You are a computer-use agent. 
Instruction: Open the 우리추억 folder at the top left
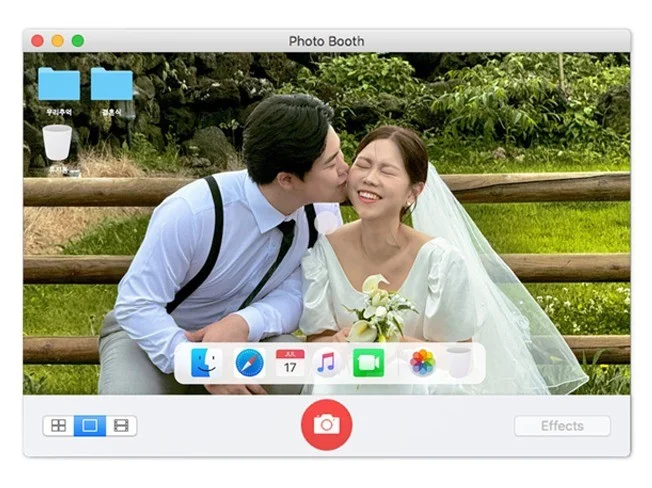[x=59, y=85]
